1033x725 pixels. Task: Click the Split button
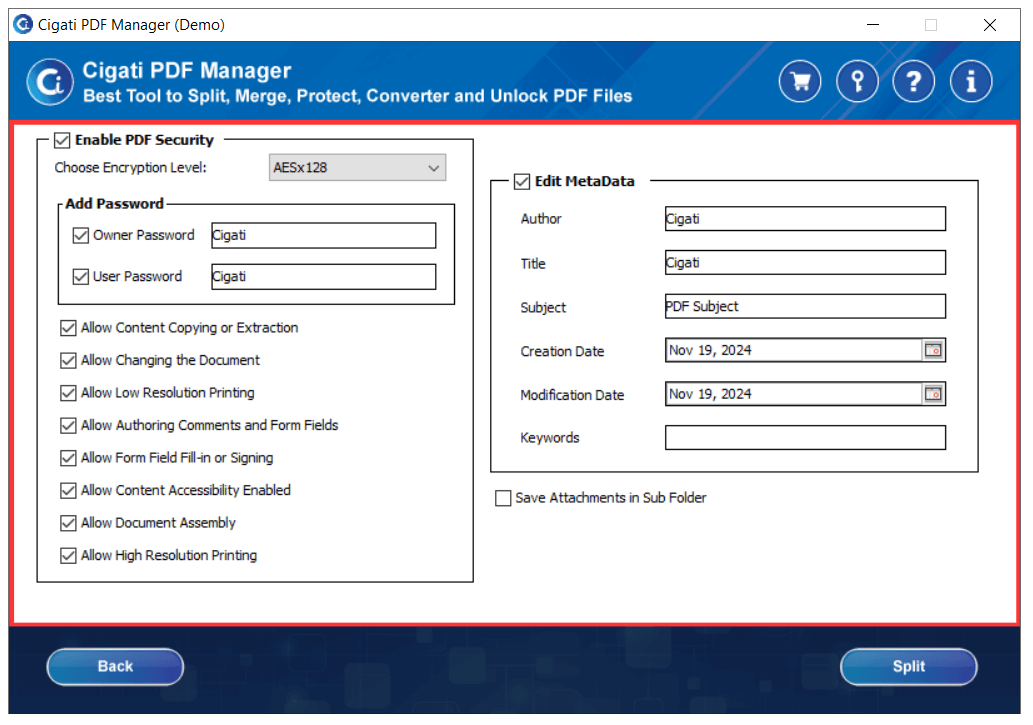[908, 667]
